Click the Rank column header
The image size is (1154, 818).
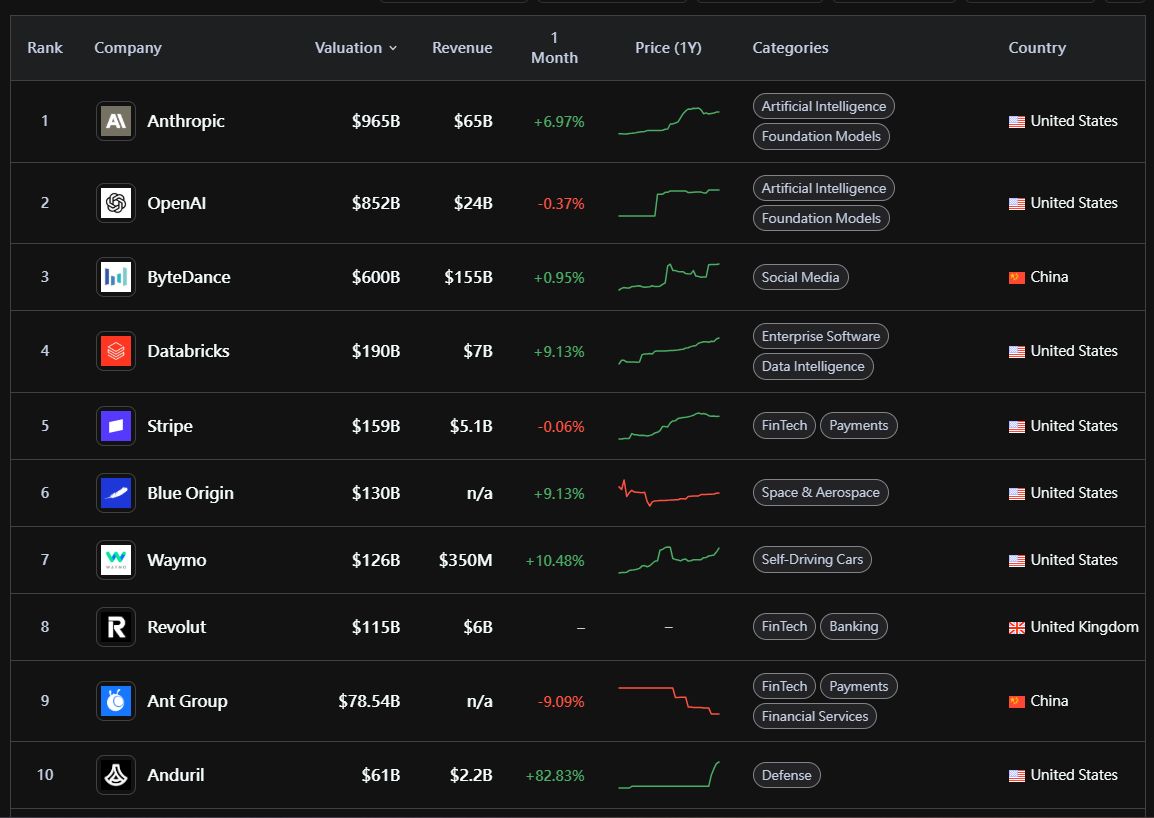point(45,48)
